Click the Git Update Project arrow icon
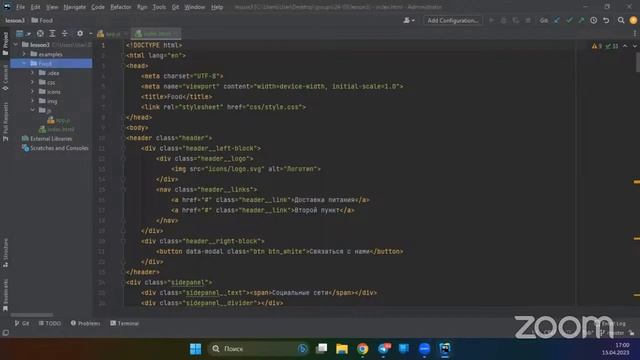 557,20
